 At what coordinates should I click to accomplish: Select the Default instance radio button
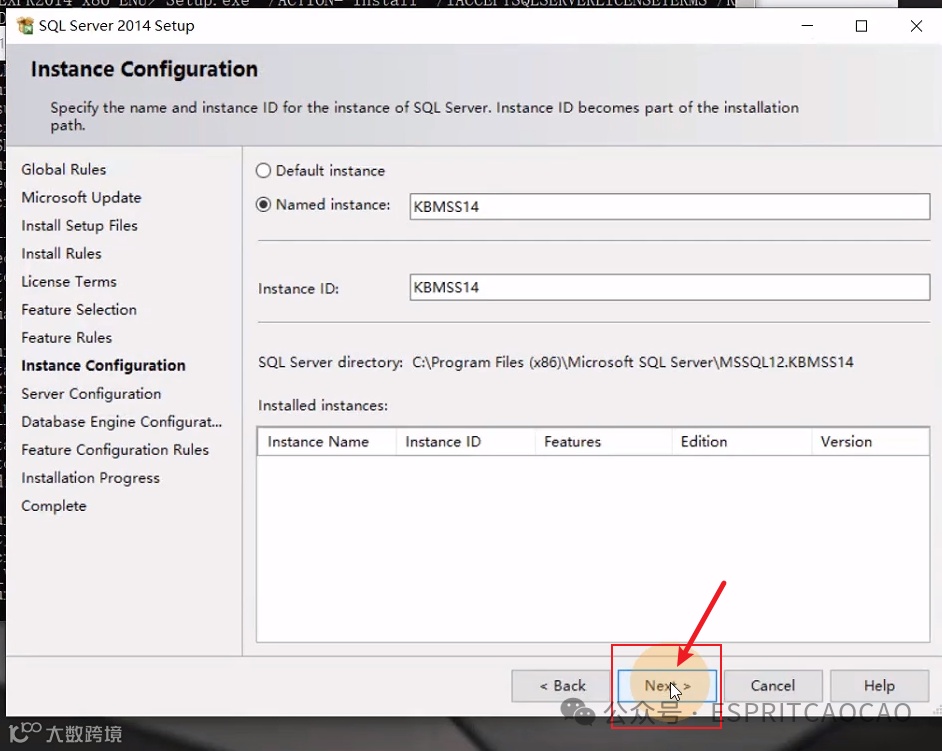coord(263,171)
